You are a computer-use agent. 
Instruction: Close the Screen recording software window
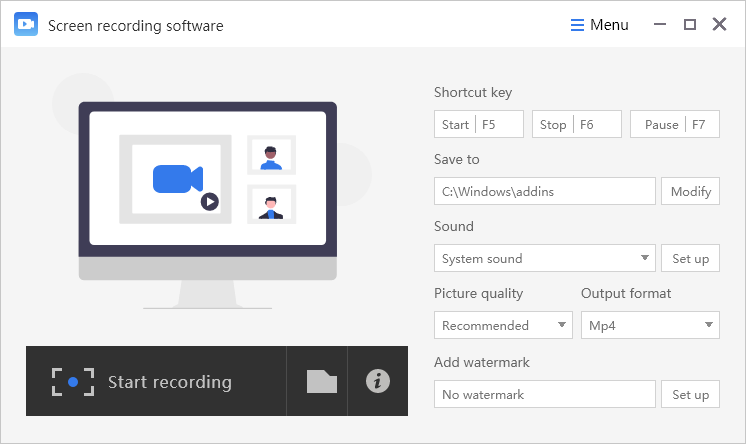[719, 24]
